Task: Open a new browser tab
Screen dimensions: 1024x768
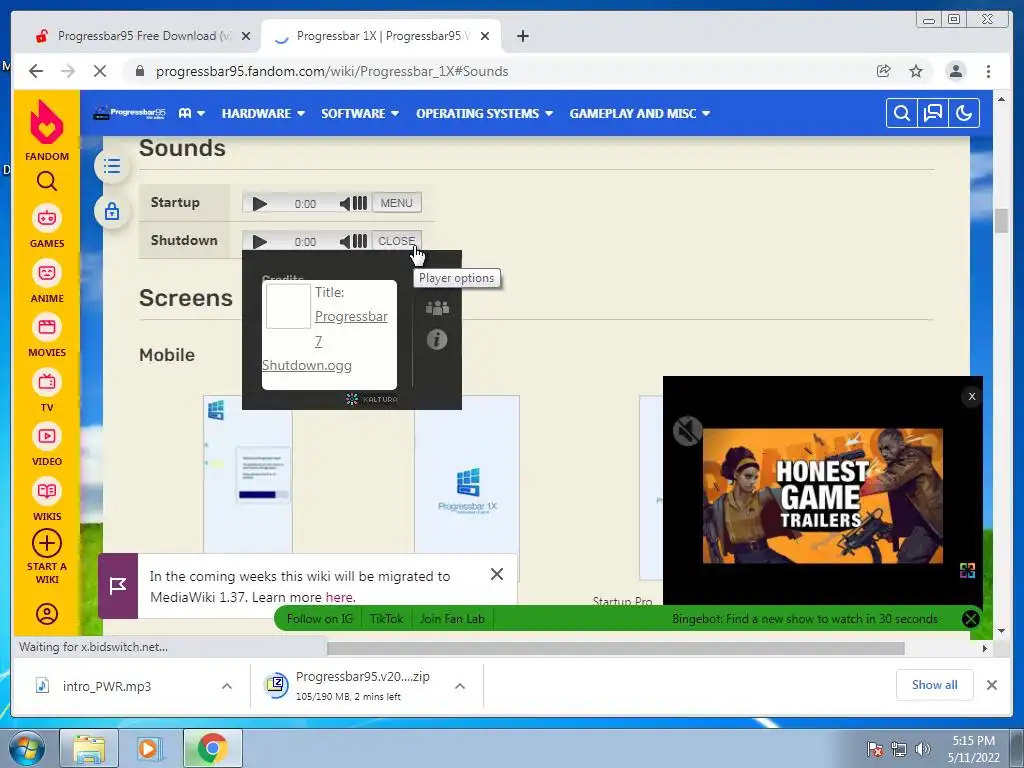Action: tap(522, 36)
